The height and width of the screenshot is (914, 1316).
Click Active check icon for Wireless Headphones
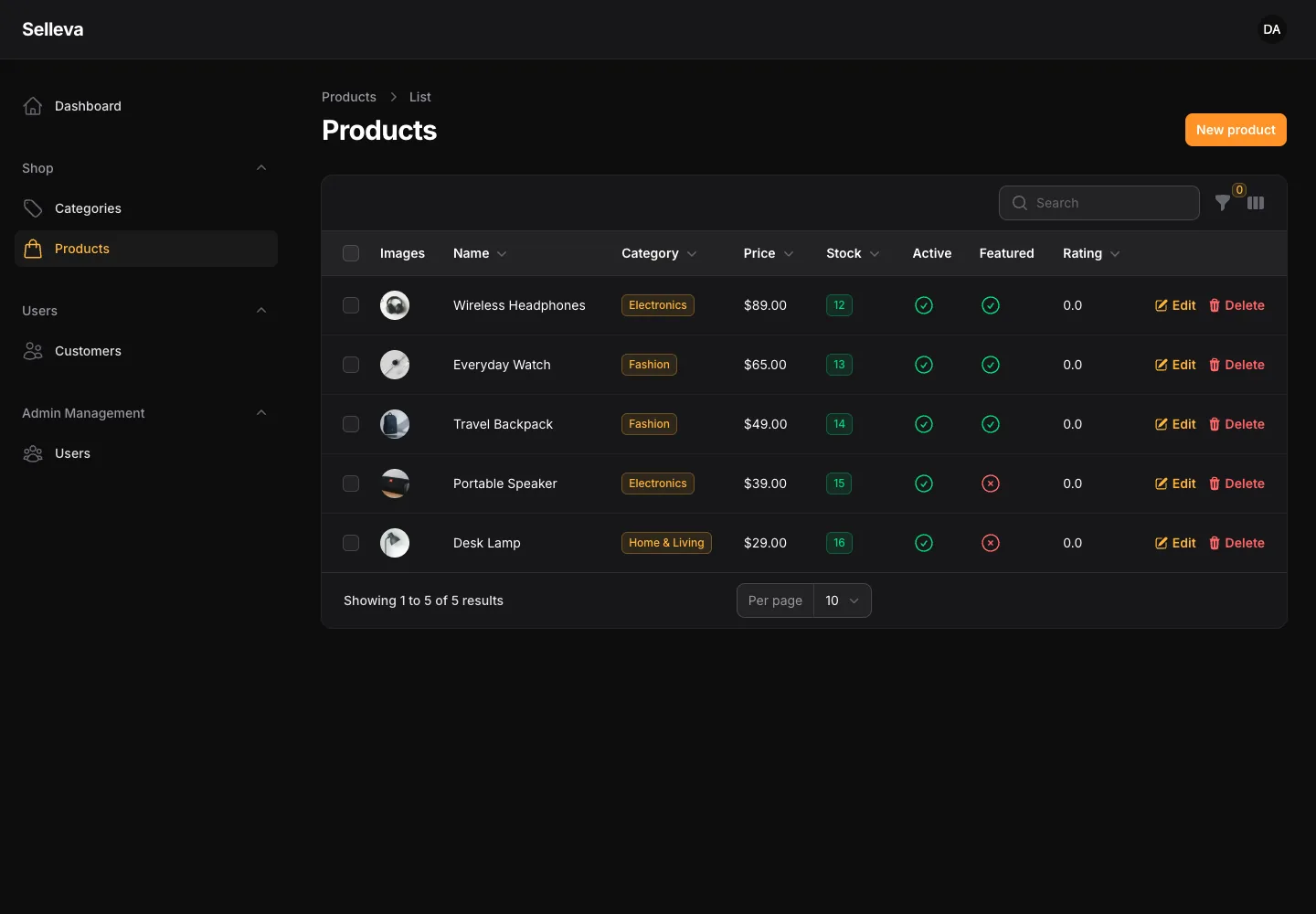point(924,305)
